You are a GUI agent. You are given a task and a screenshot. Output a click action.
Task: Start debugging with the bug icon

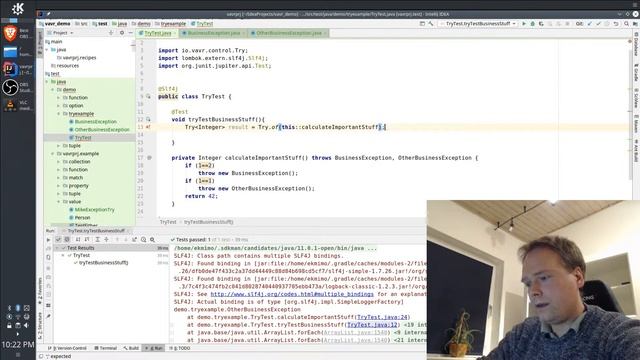click(533, 24)
